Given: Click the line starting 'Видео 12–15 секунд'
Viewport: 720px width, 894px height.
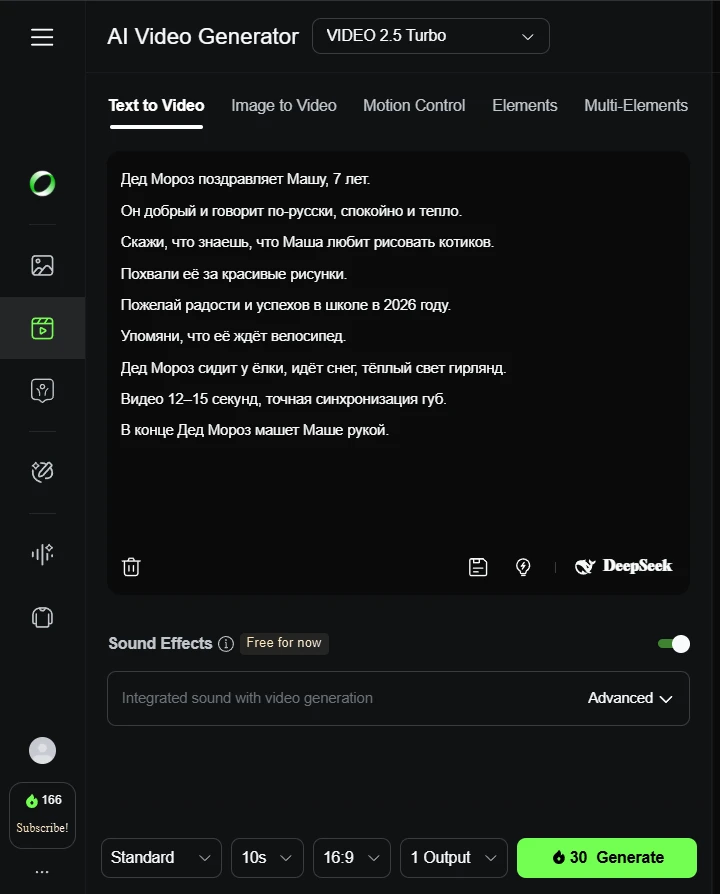Looking at the screenshot, I should tap(283, 399).
